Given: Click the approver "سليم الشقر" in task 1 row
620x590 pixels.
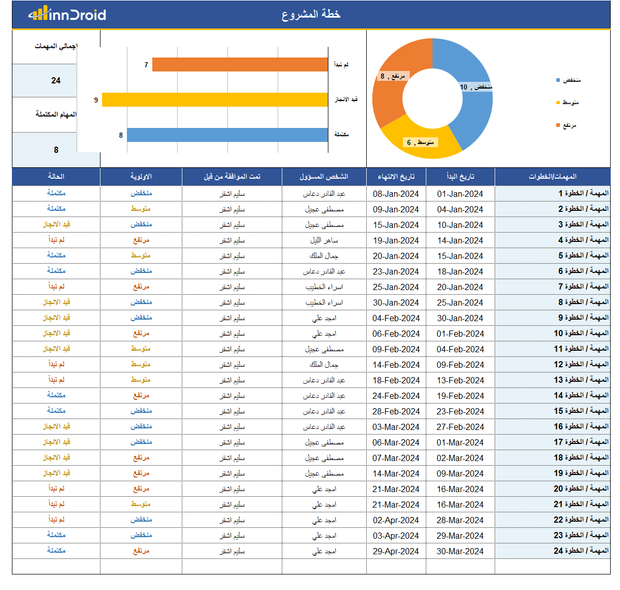Looking at the screenshot, I should [232, 194].
